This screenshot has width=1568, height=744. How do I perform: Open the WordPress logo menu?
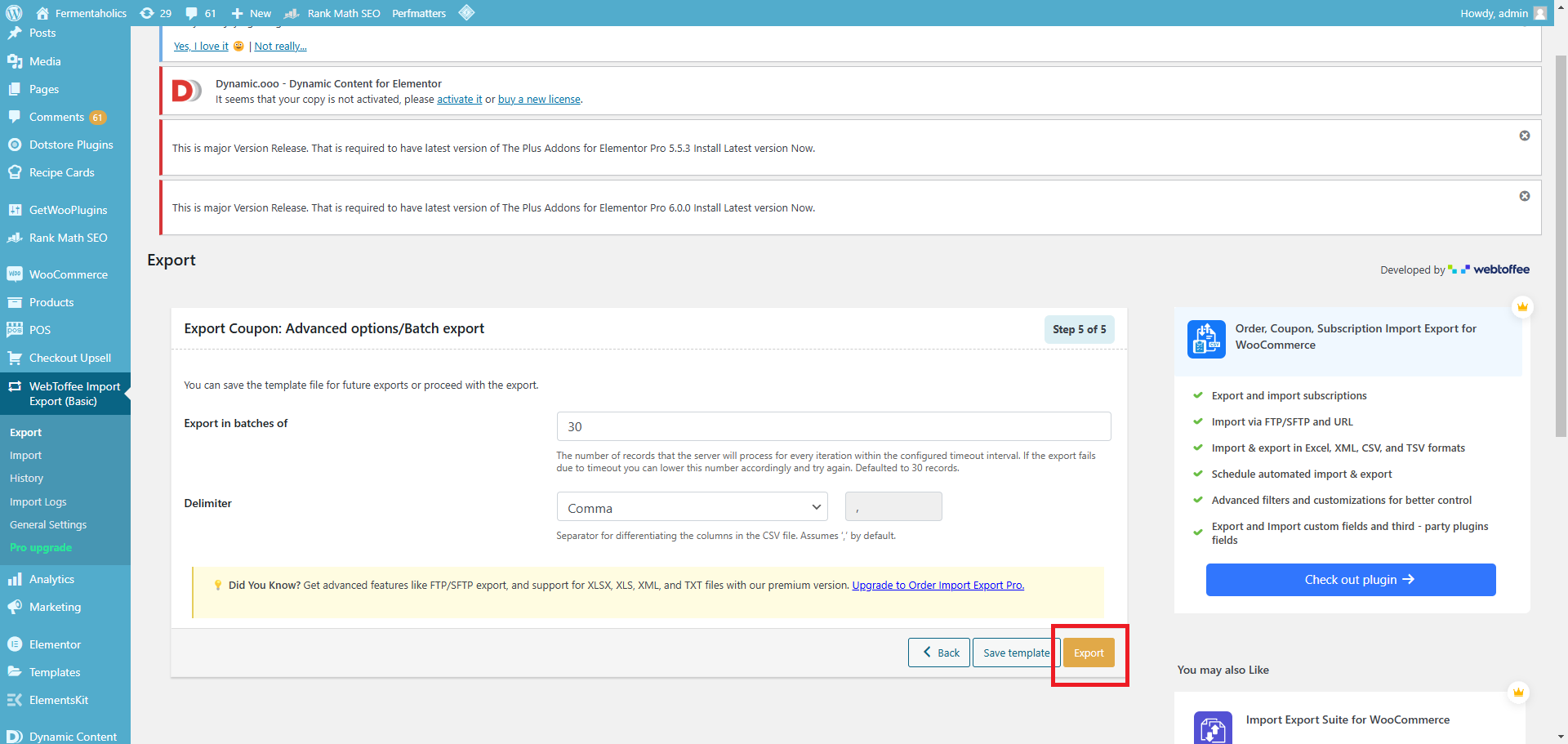click(14, 13)
